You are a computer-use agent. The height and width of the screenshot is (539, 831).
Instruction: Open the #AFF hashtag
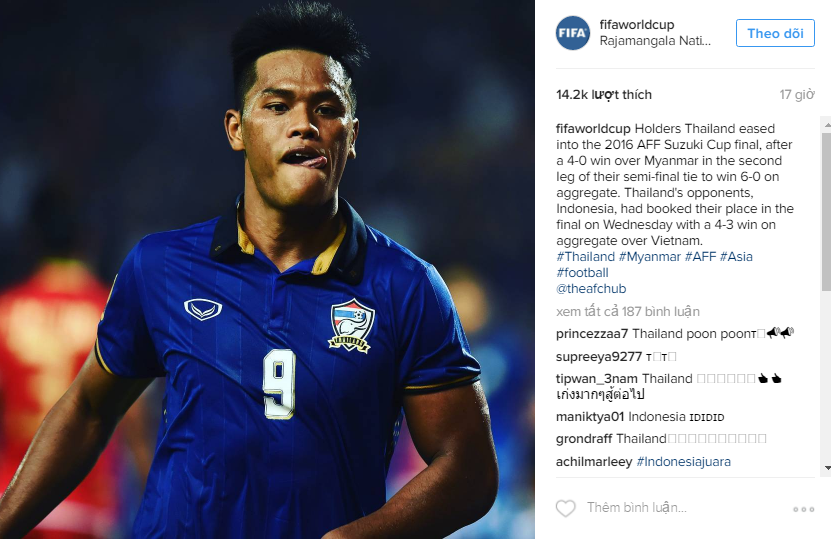coord(700,257)
